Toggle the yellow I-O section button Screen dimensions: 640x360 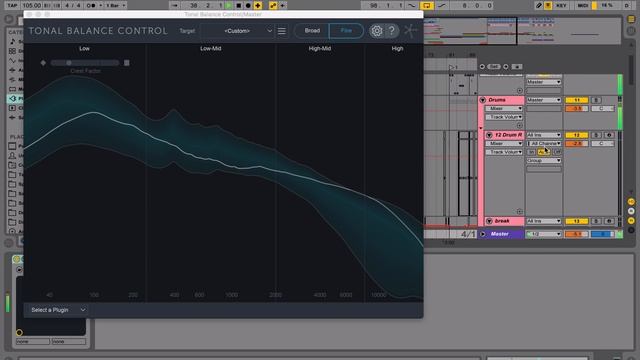(631, 202)
